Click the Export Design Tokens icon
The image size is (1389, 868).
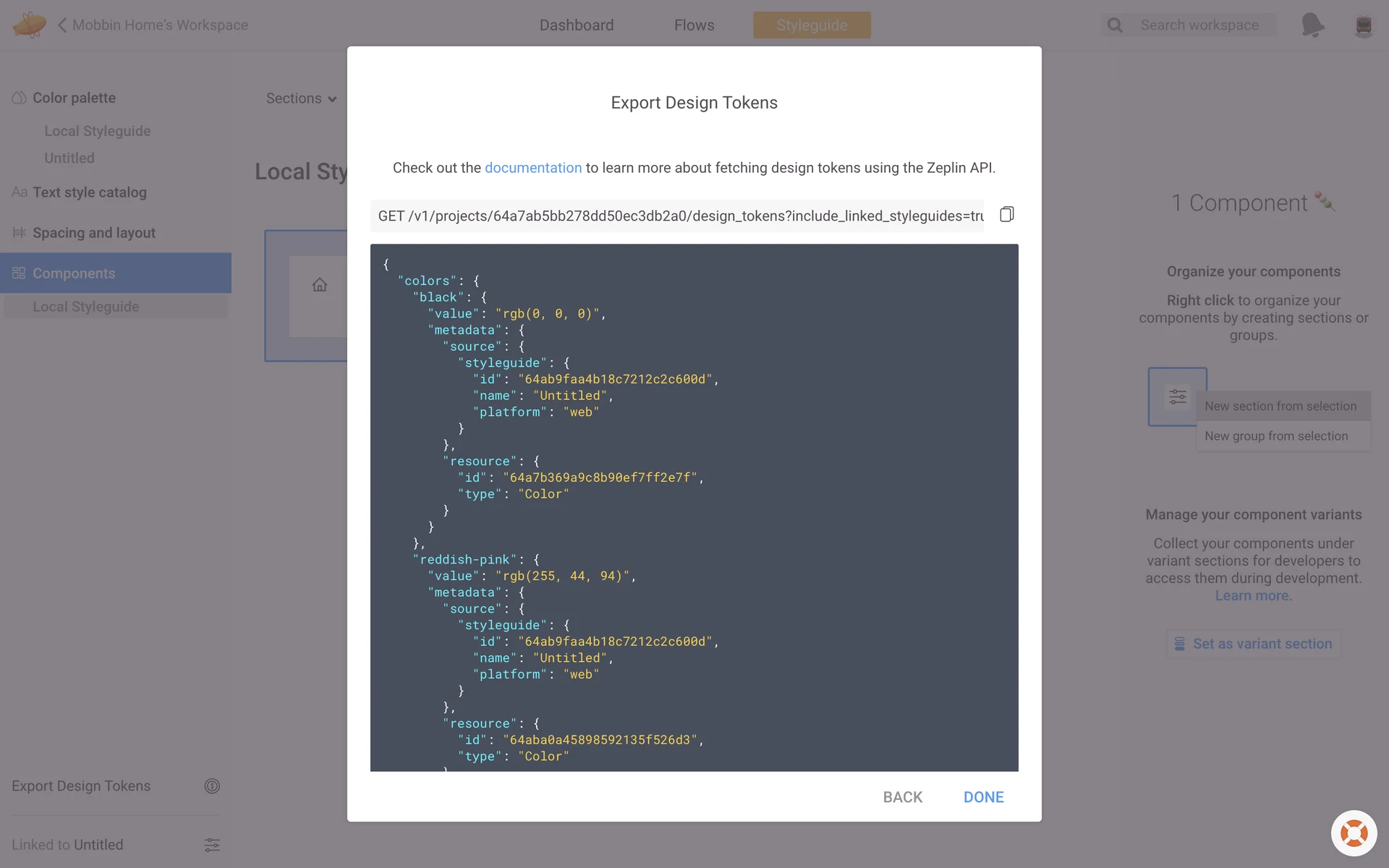(212, 786)
